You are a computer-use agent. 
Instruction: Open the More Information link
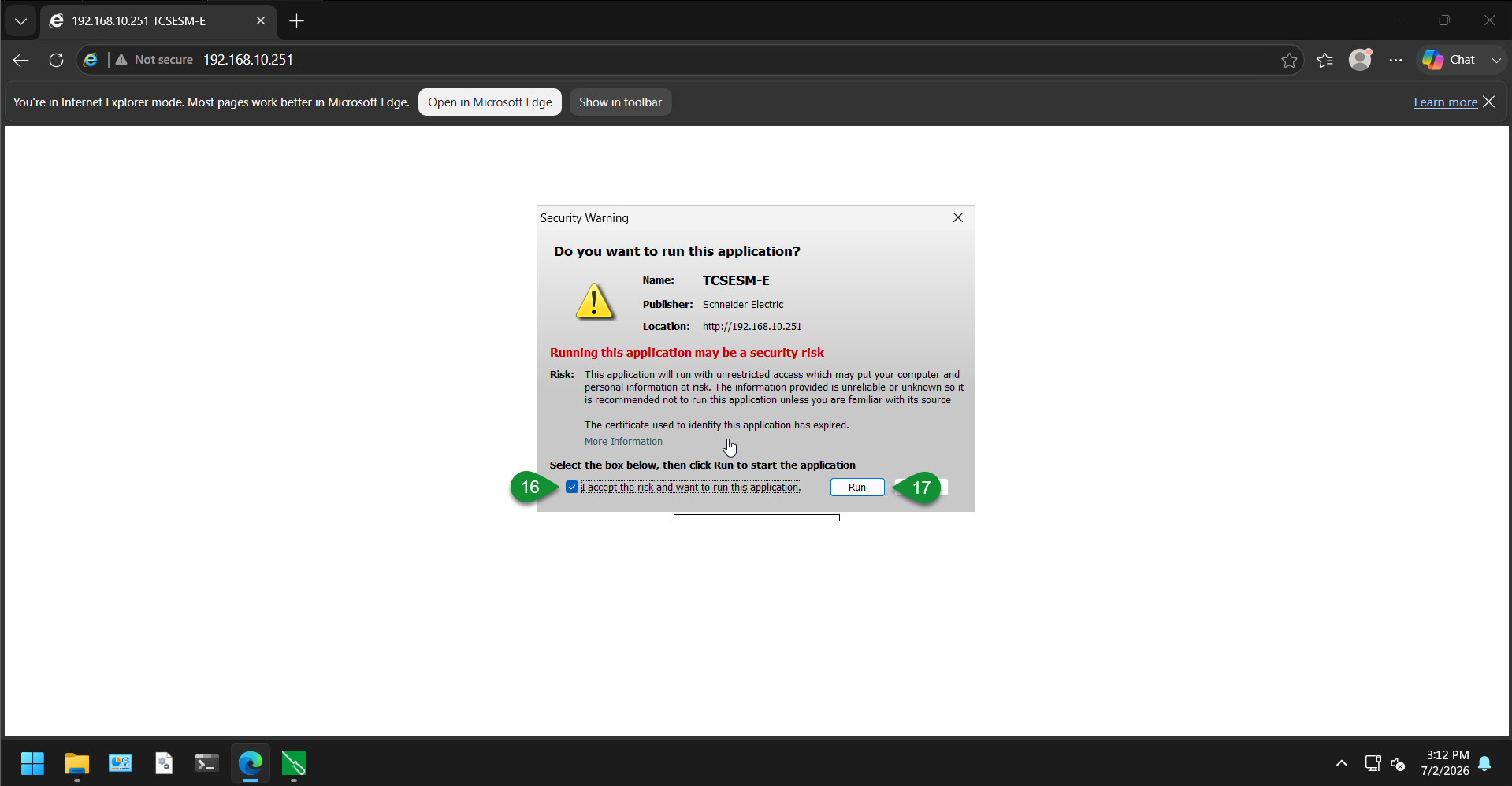coord(623,442)
